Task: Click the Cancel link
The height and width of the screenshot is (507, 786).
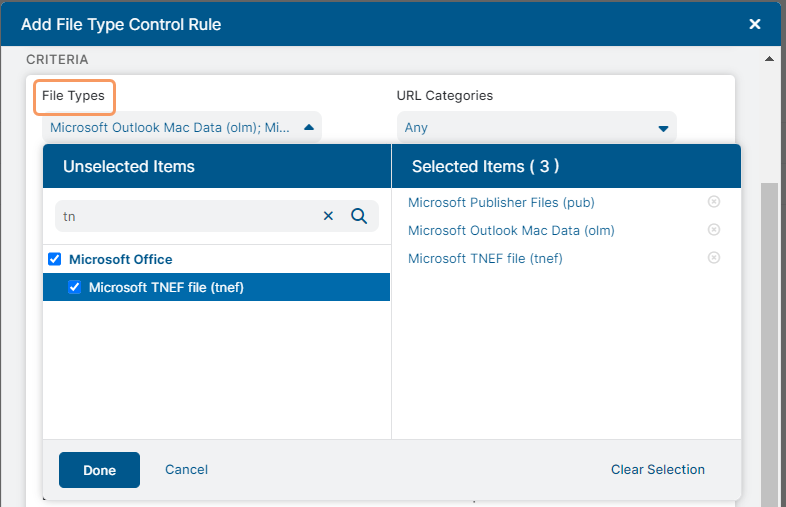Action: (186, 470)
